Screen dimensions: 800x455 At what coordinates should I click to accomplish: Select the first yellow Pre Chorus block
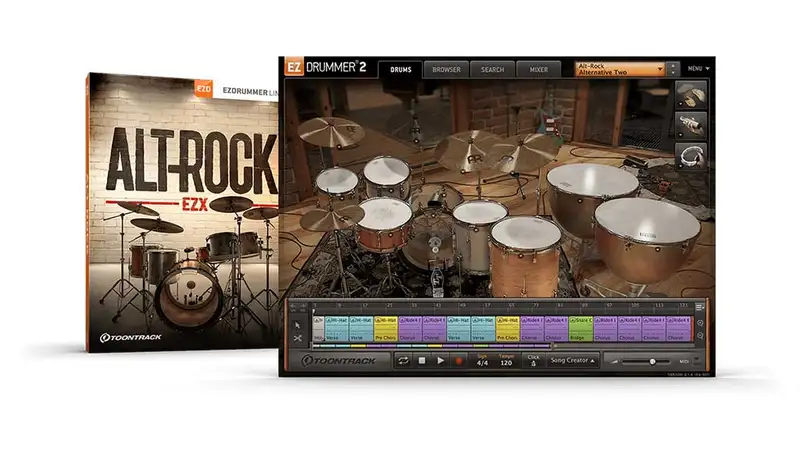click(386, 328)
